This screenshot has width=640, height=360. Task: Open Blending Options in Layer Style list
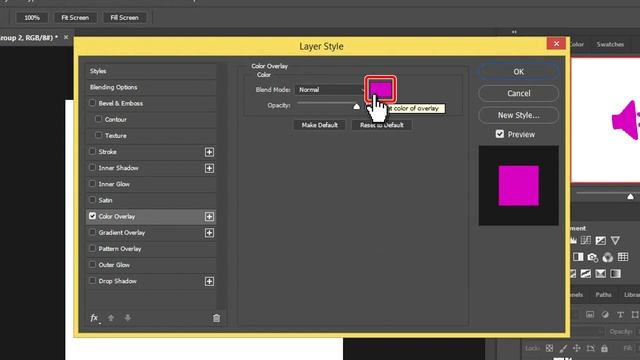tap(151, 87)
